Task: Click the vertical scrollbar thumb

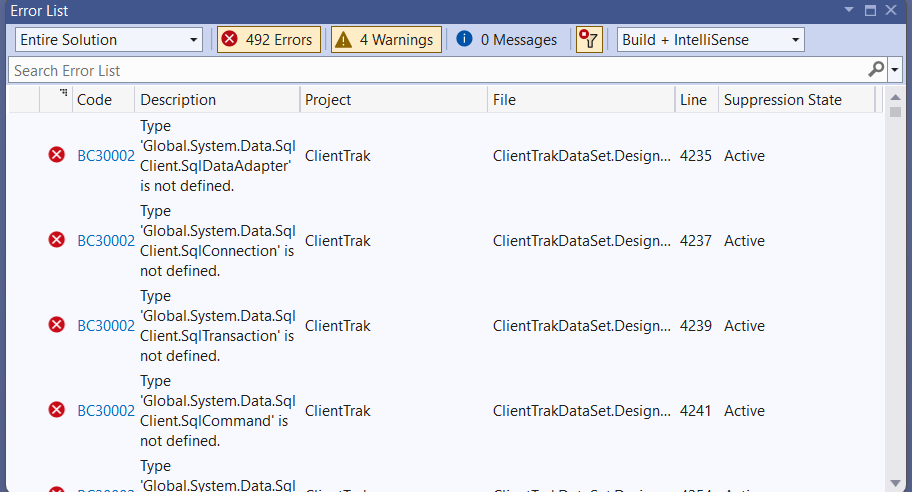Action: click(x=896, y=112)
